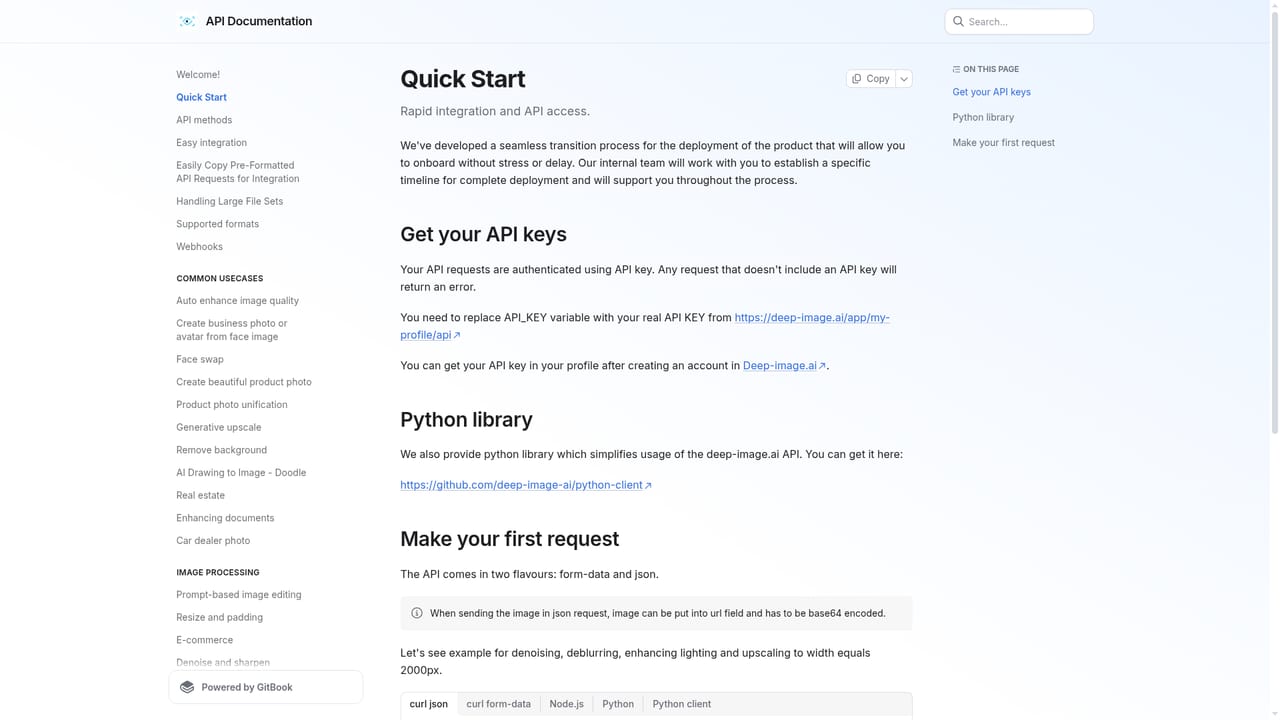Jump to Get your API keys section
Image resolution: width=1280 pixels, height=720 pixels.
pyautogui.click(x=991, y=92)
